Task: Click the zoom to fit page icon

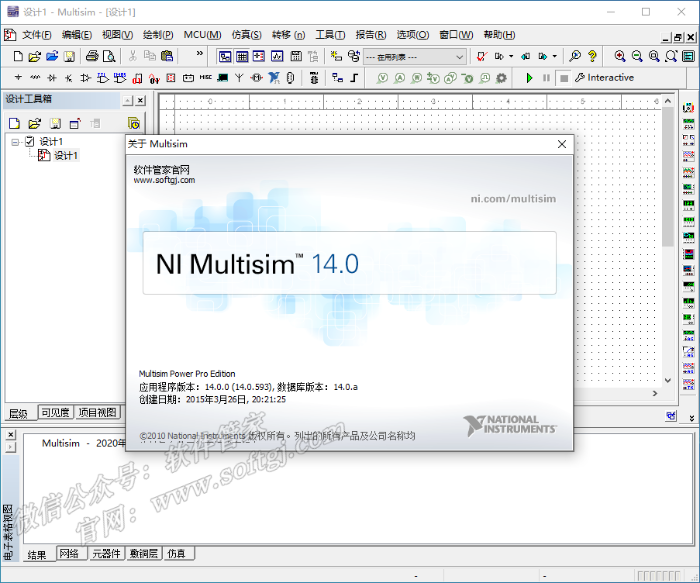Action: click(671, 56)
